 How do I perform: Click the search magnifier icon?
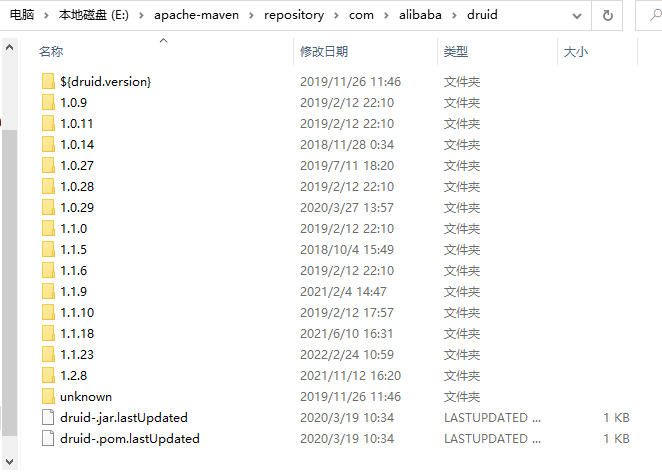coord(655,16)
